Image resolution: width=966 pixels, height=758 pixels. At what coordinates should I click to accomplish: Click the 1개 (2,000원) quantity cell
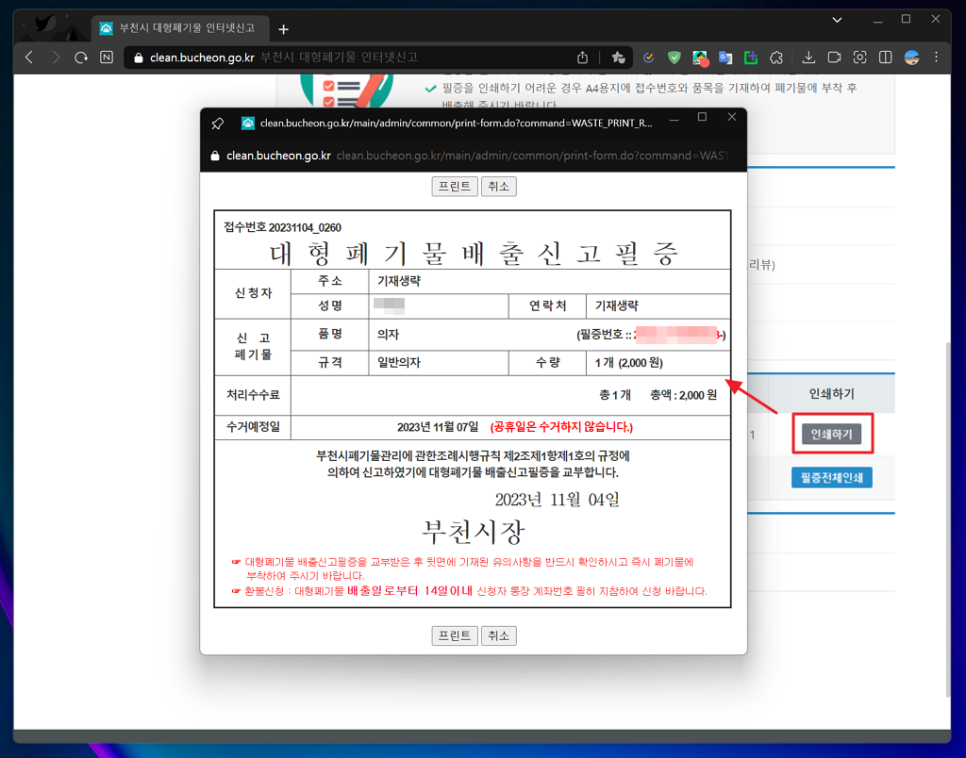658,362
